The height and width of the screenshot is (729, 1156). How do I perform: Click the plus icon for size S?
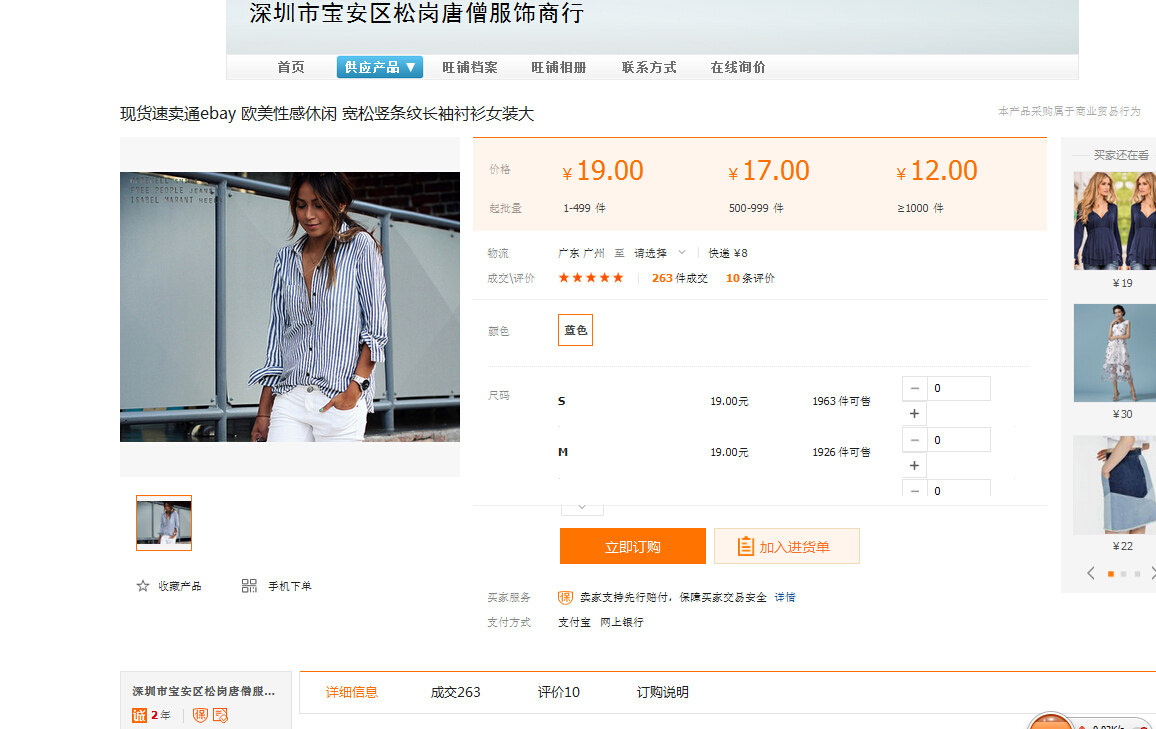click(914, 414)
